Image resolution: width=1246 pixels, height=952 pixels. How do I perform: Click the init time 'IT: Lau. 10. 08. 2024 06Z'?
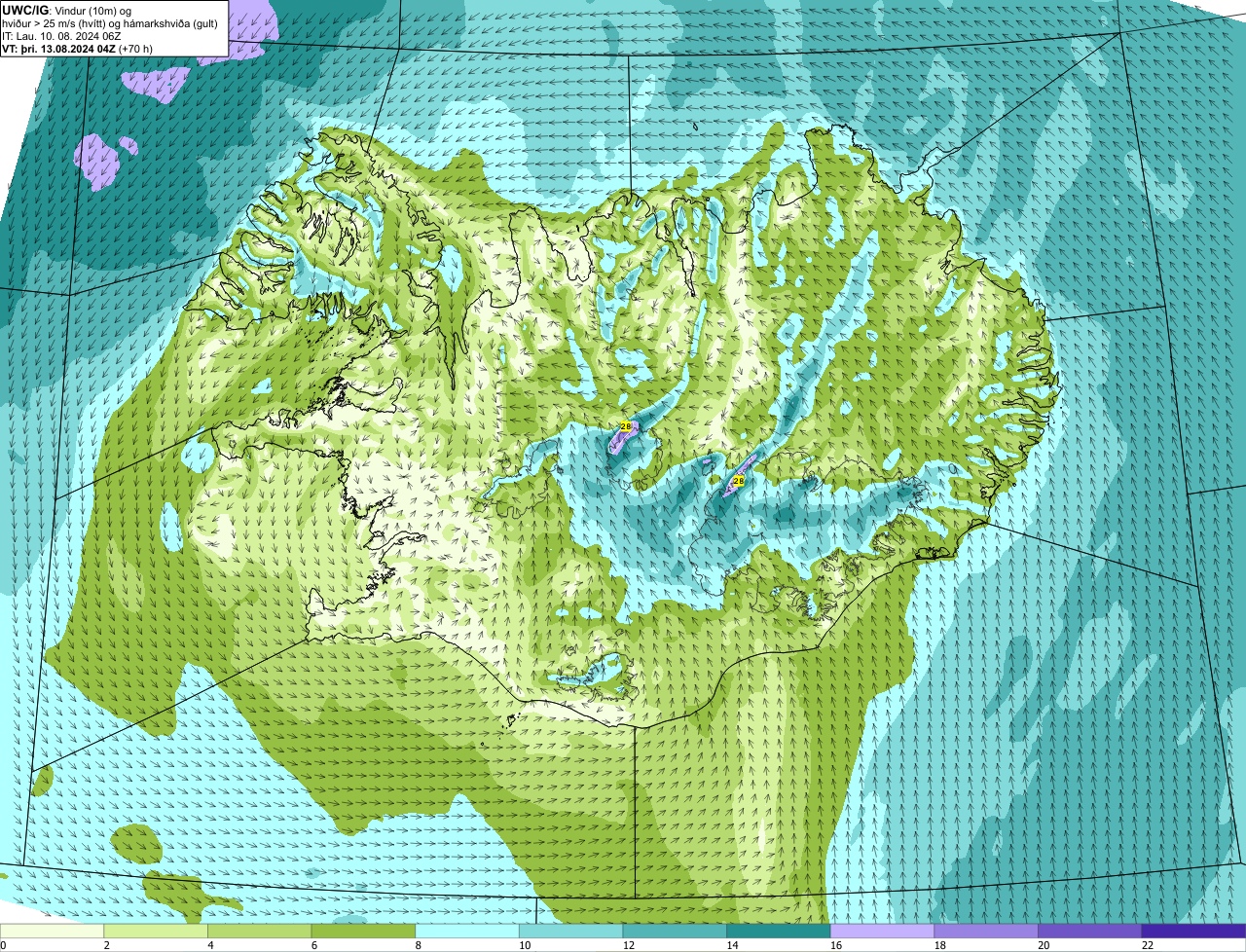click(x=61, y=35)
